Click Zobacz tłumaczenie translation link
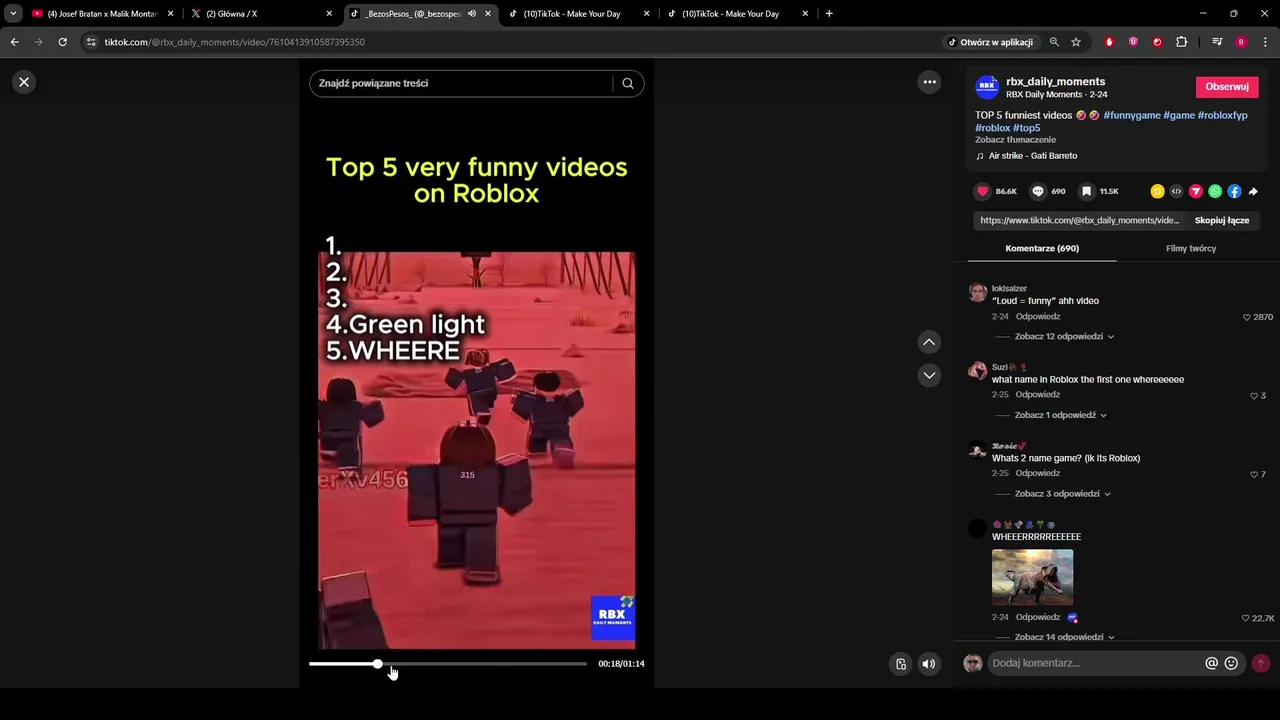This screenshot has width=1280, height=720. pos(1015,140)
